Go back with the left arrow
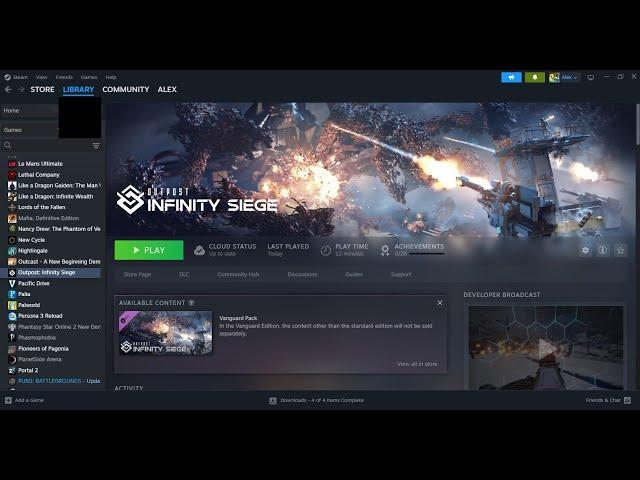The width and height of the screenshot is (640, 480). pyautogui.click(x=8, y=89)
